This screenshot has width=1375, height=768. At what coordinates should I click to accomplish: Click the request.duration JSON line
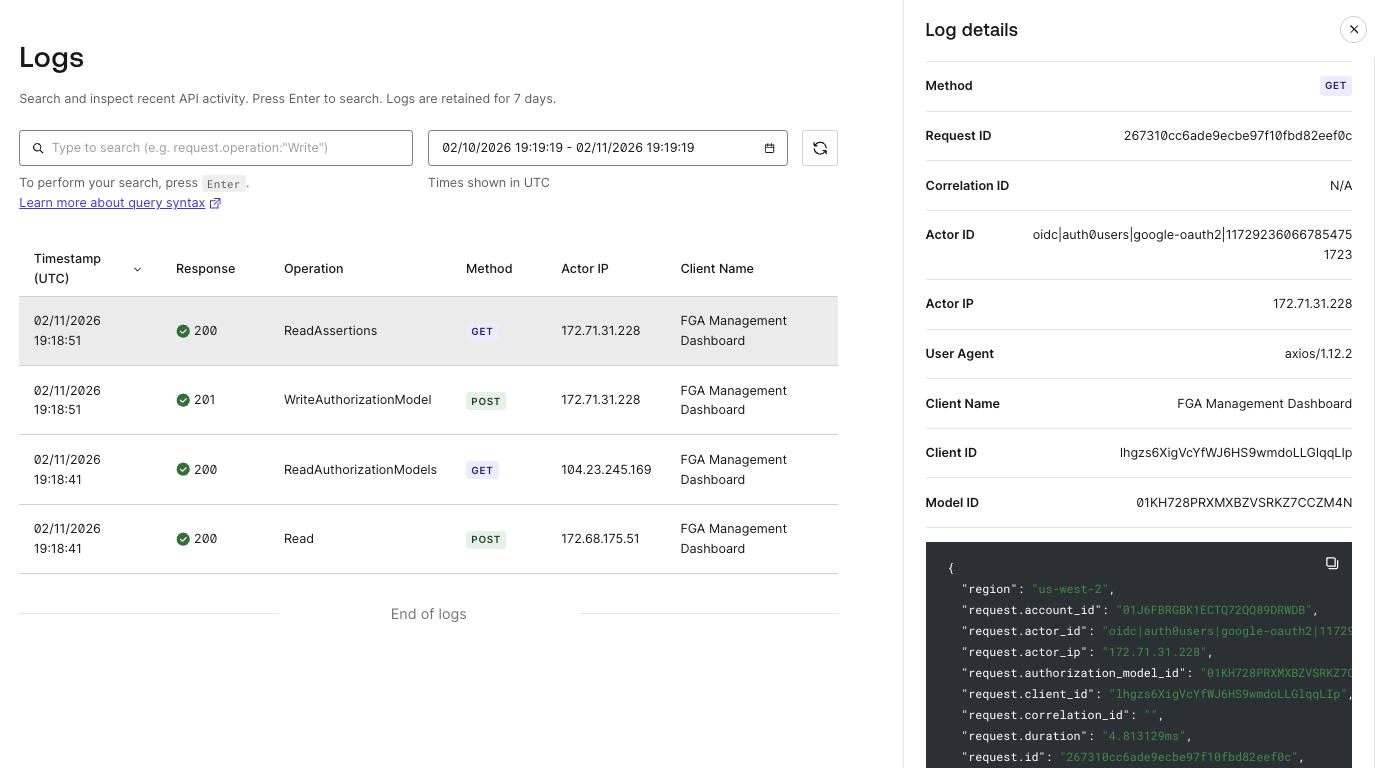[x=1078, y=736]
